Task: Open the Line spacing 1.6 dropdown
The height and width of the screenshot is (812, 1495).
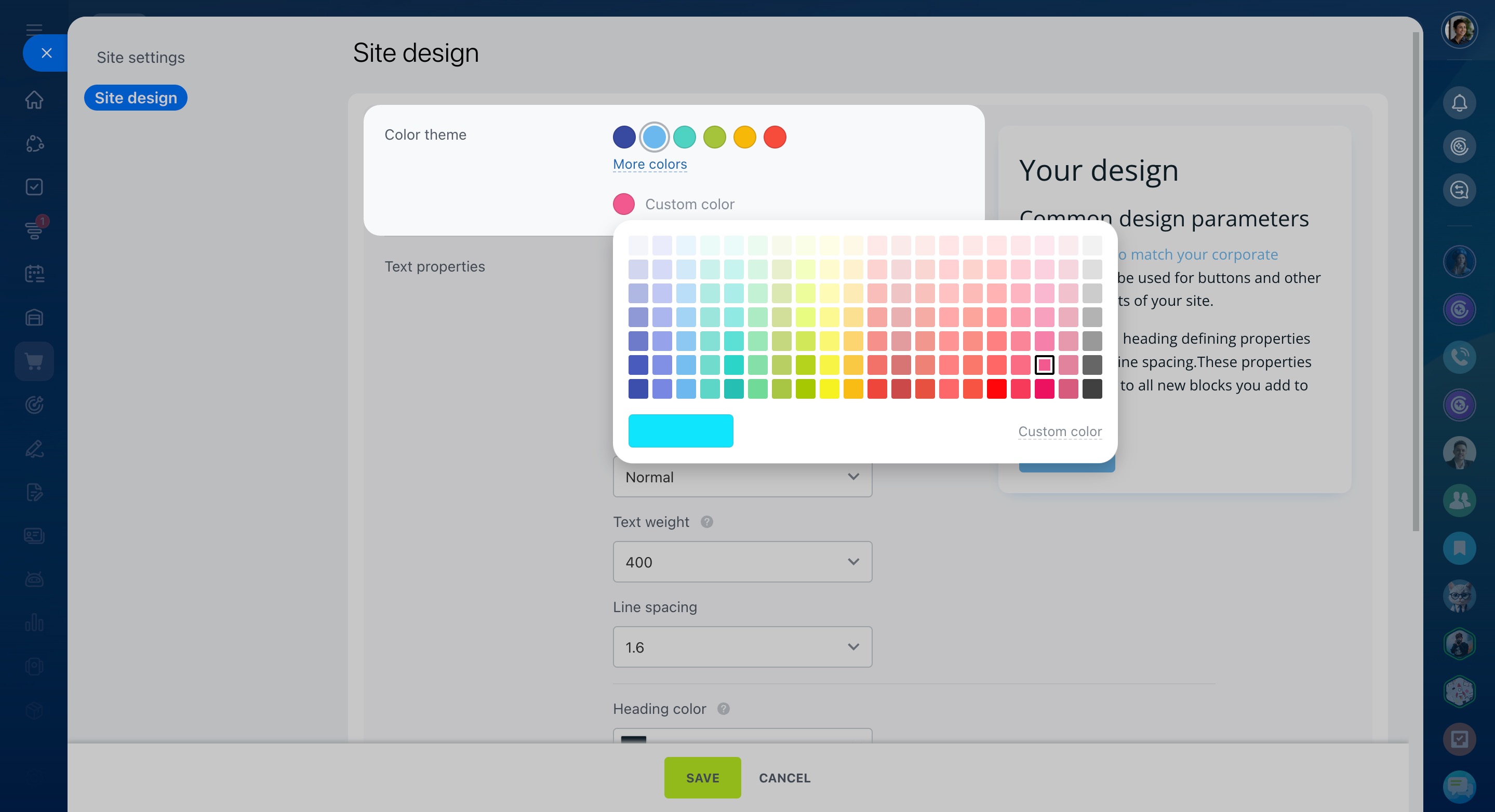Action: pos(742,647)
